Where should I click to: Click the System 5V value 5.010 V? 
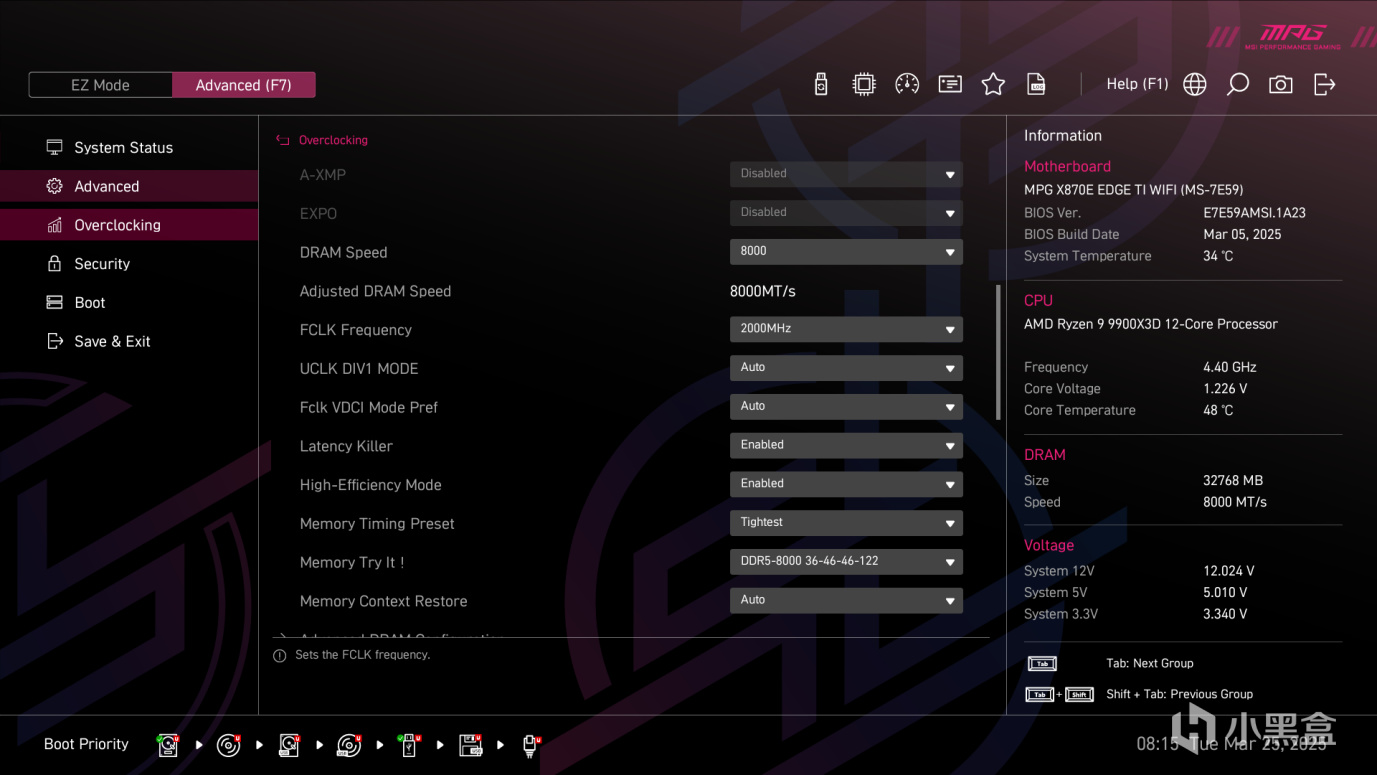(x=1225, y=593)
